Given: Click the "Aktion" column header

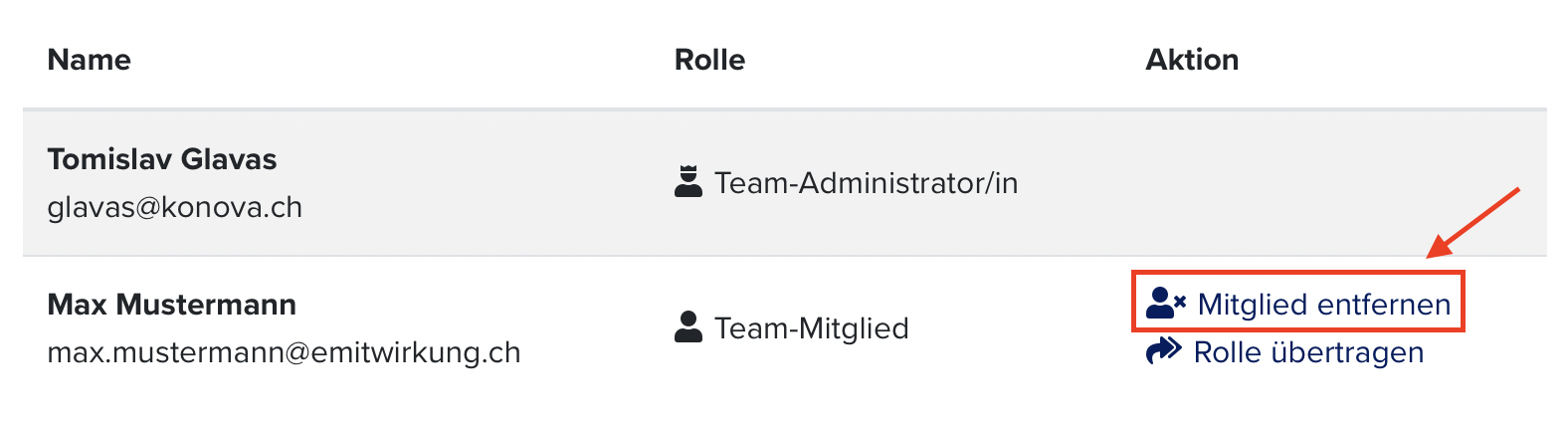Looking at the screenshot, I should tap(1192, 60).
